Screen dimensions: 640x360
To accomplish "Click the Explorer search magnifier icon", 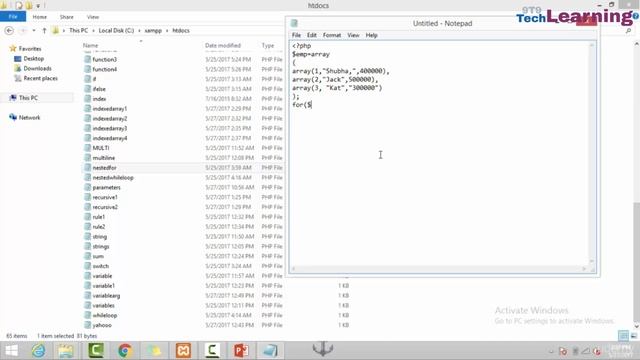I will click(x=629, y=31).
